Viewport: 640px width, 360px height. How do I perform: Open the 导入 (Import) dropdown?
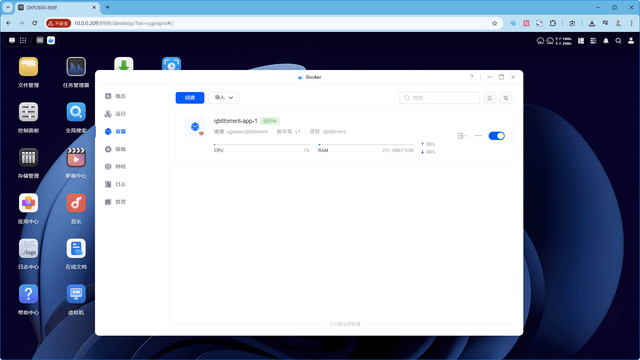(x=224, y=98)
